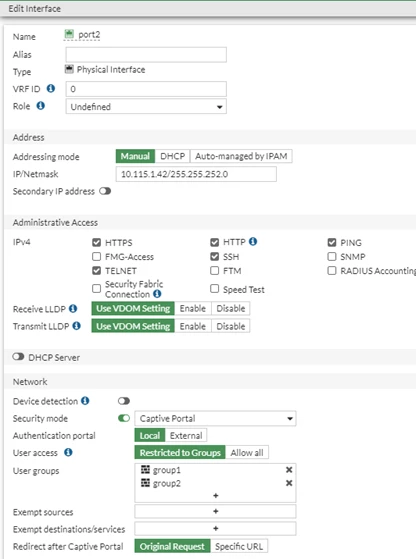
Task: Remove group1 using its X icon
Action: [289, 470]
